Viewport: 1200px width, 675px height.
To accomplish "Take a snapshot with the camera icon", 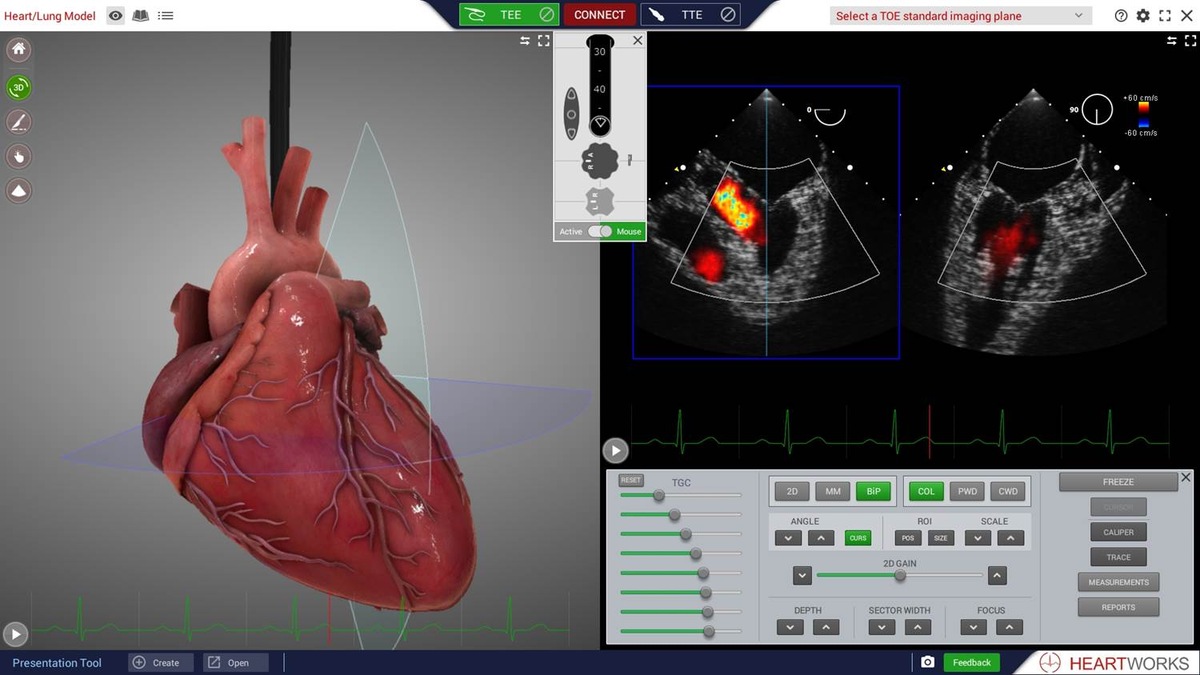I will 928,662.
